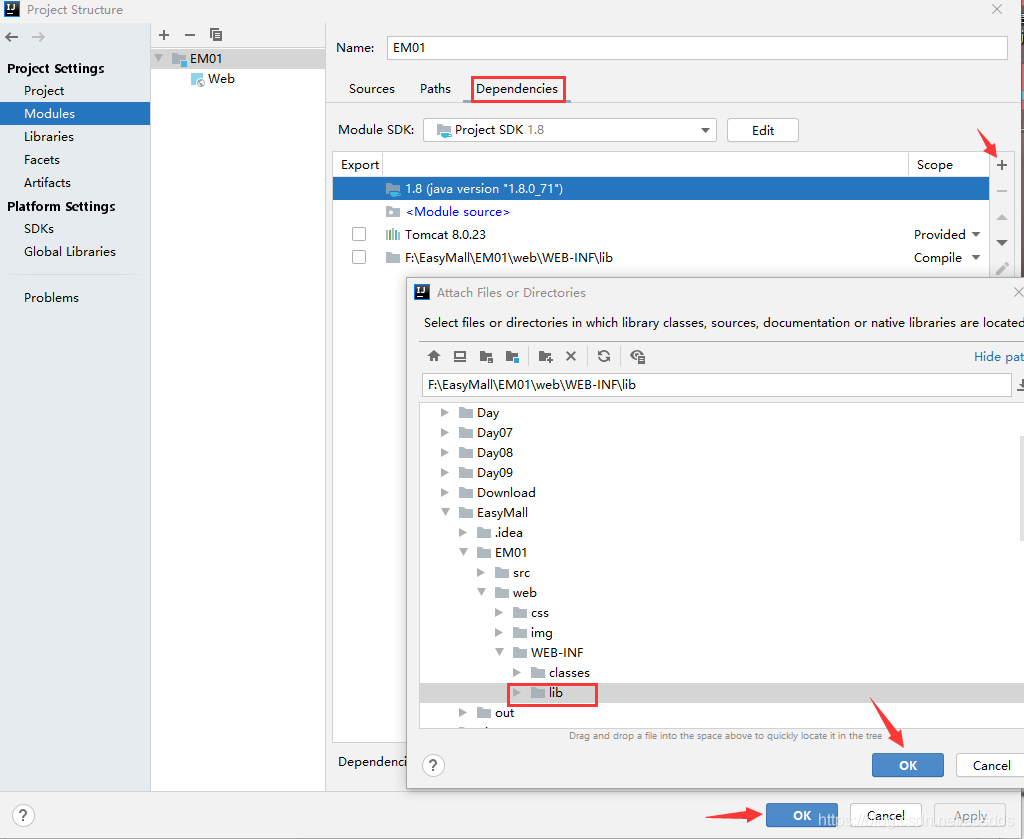Screen dimensions: 1024x839
Task: Open Global Libraries in the sidebar
Action: click(70, 251)
